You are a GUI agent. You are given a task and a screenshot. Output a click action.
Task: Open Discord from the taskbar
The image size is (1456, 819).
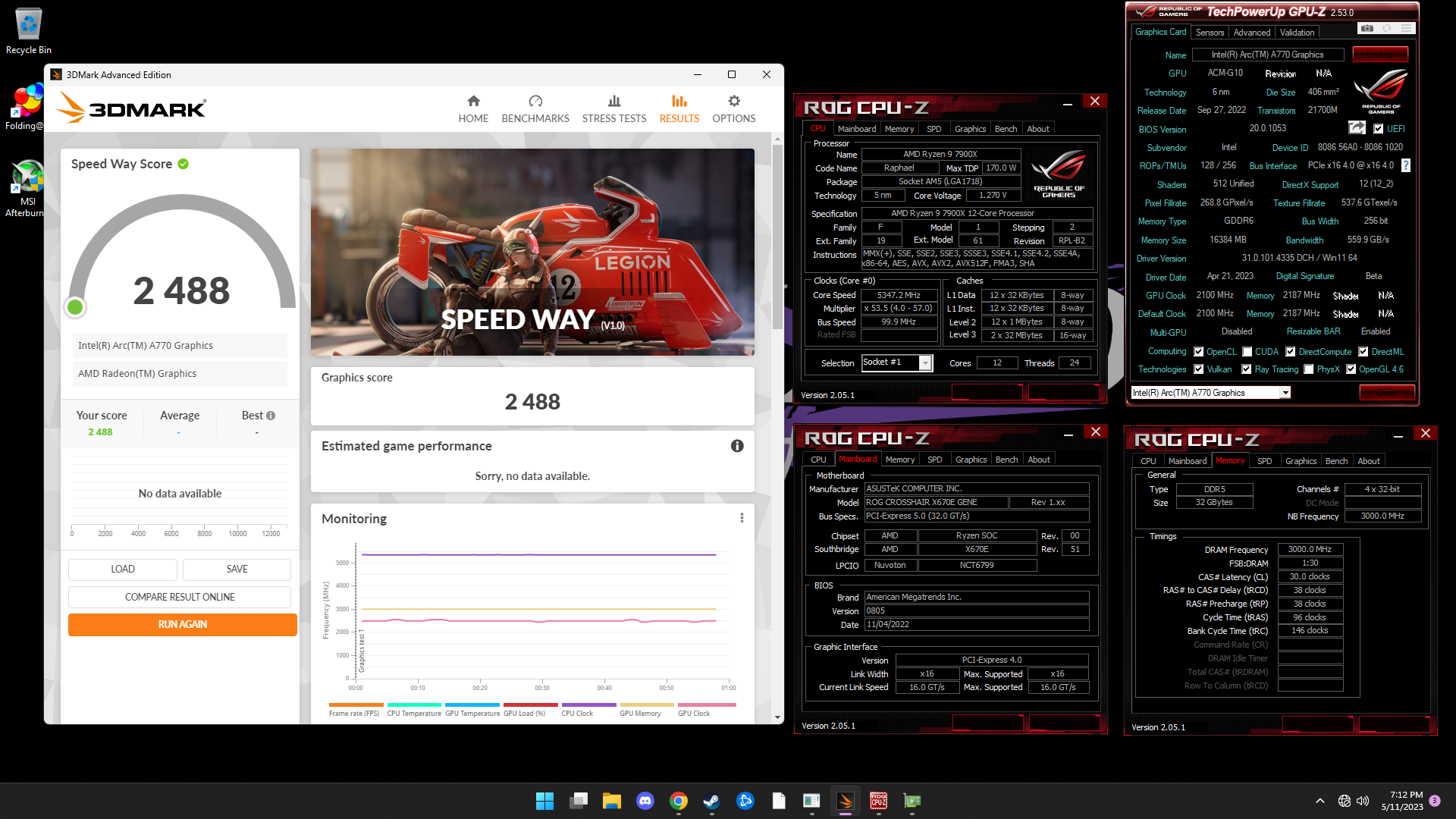[645, 801]
